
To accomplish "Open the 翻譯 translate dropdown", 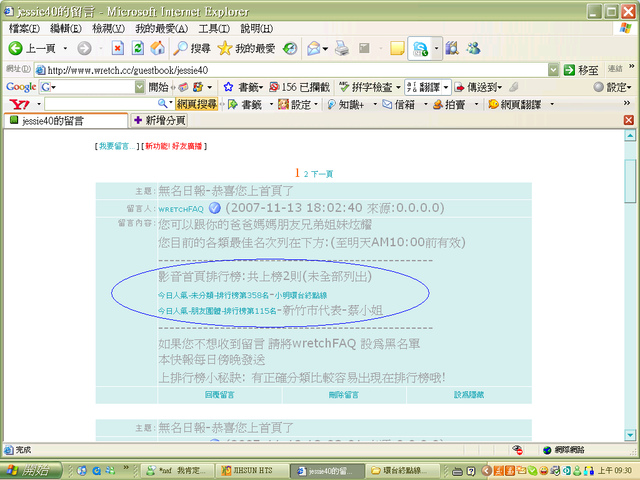I will pos(446,87).
